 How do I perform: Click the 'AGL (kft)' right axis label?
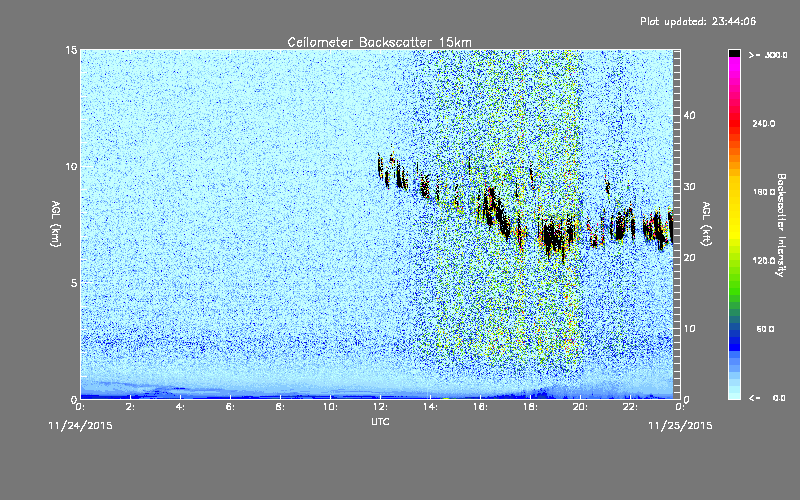point(706,223)
